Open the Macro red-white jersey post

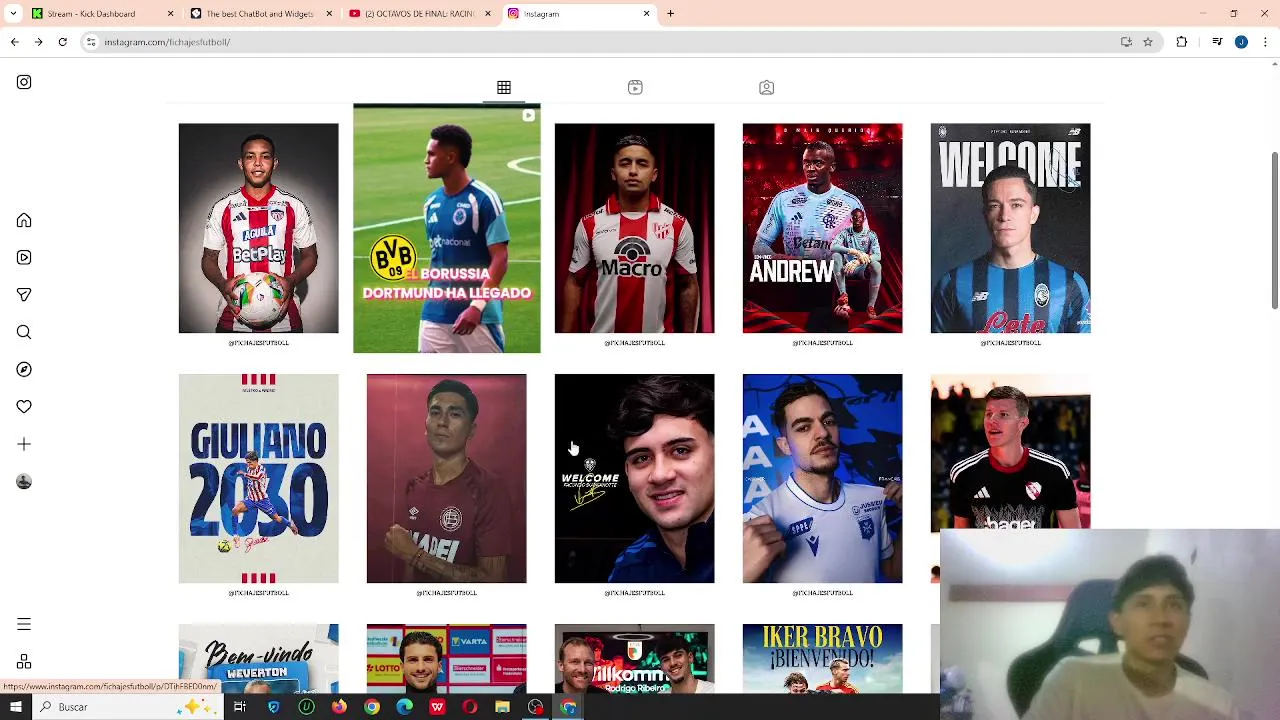635,228
